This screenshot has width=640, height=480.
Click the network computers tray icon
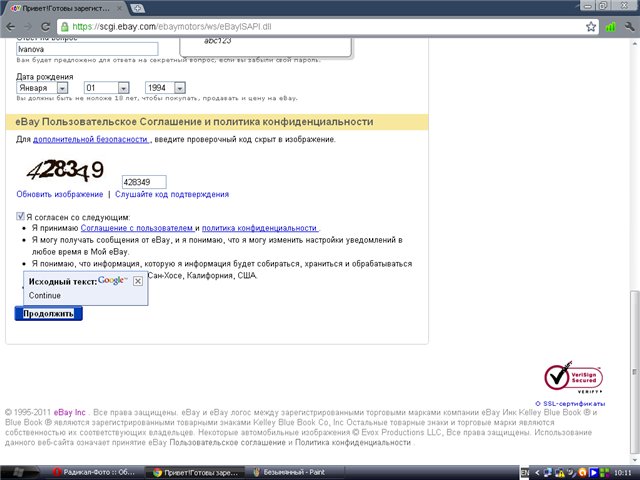(548, 473)
